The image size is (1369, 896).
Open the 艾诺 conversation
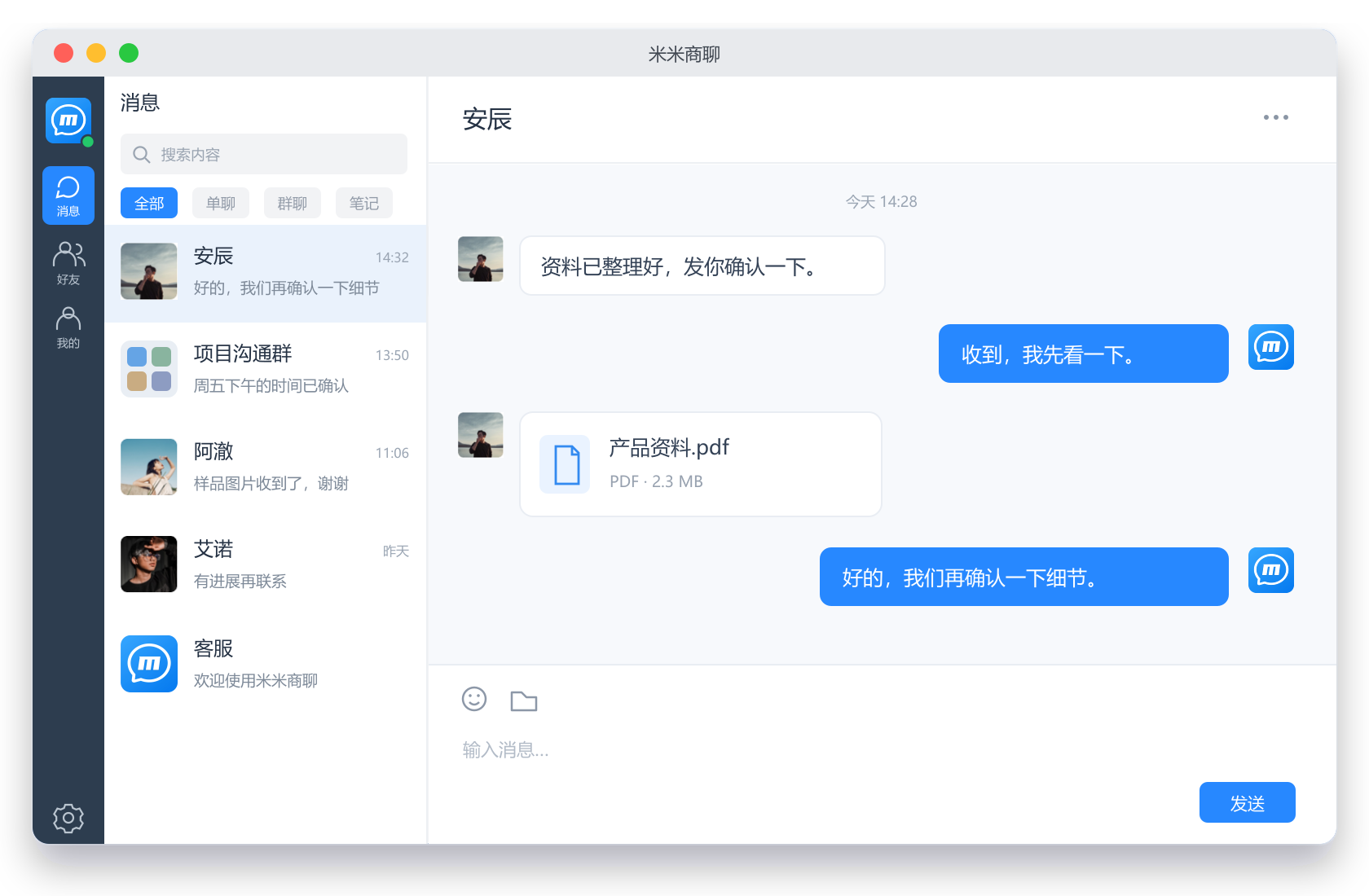point(266,566)
